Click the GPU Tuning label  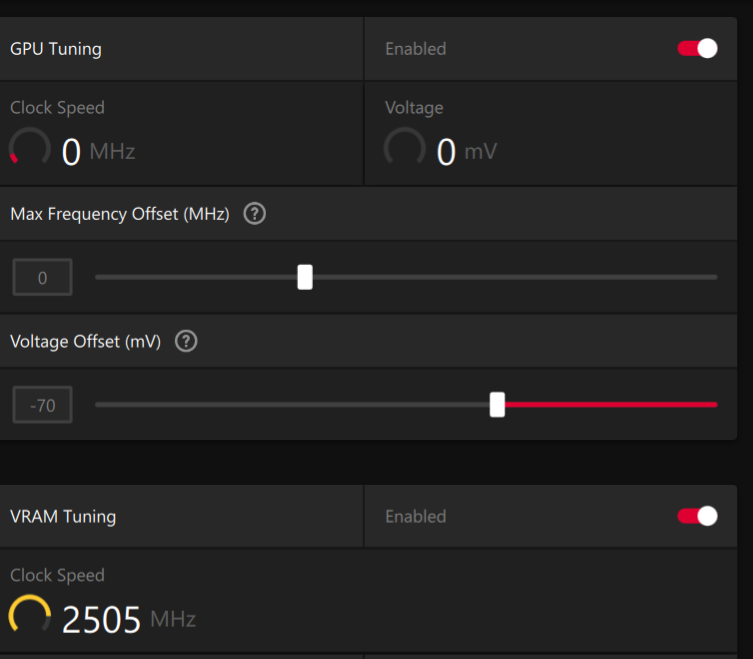56,49
